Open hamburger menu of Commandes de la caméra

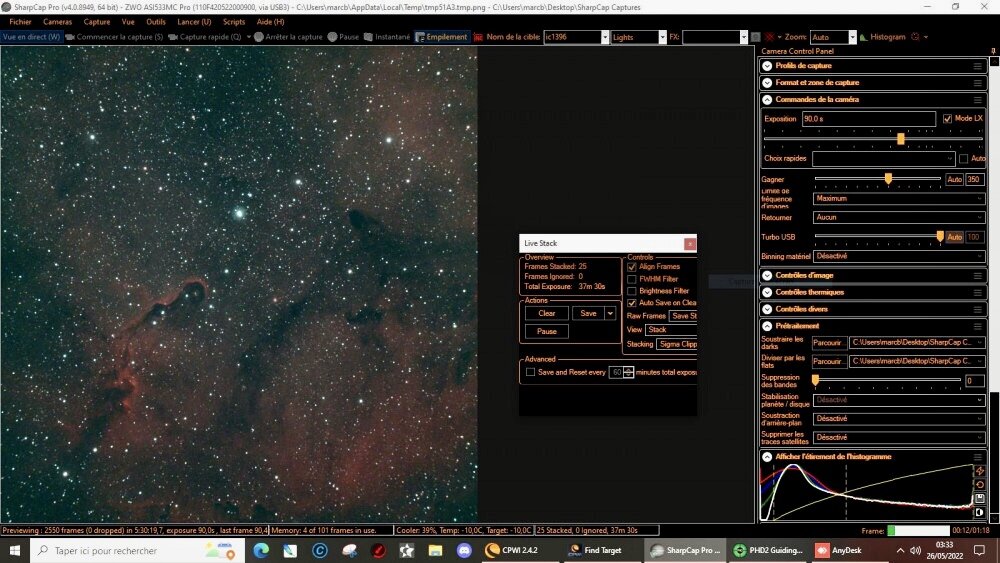coord(977,99)
